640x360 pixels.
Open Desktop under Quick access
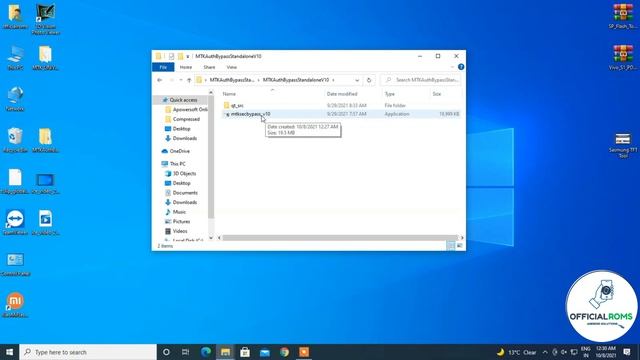pyautogui.click(x=178, y=129)
